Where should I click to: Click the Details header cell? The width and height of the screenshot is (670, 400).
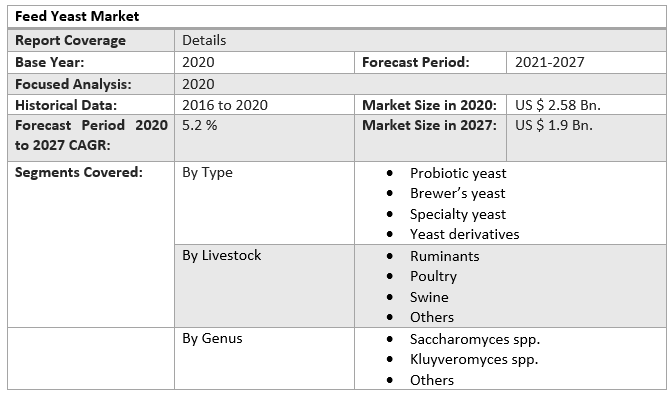[204, 41]
